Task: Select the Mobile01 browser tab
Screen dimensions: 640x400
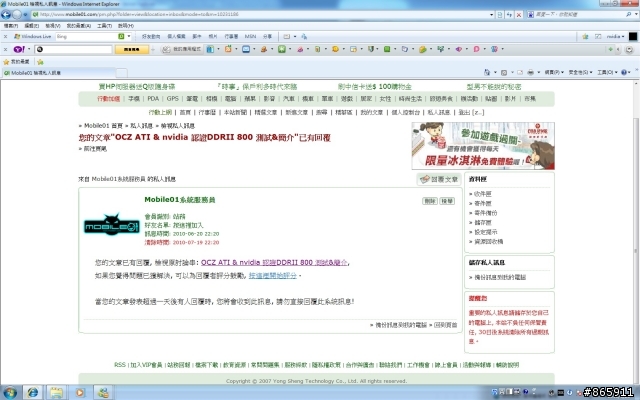Action: point(58,73)
